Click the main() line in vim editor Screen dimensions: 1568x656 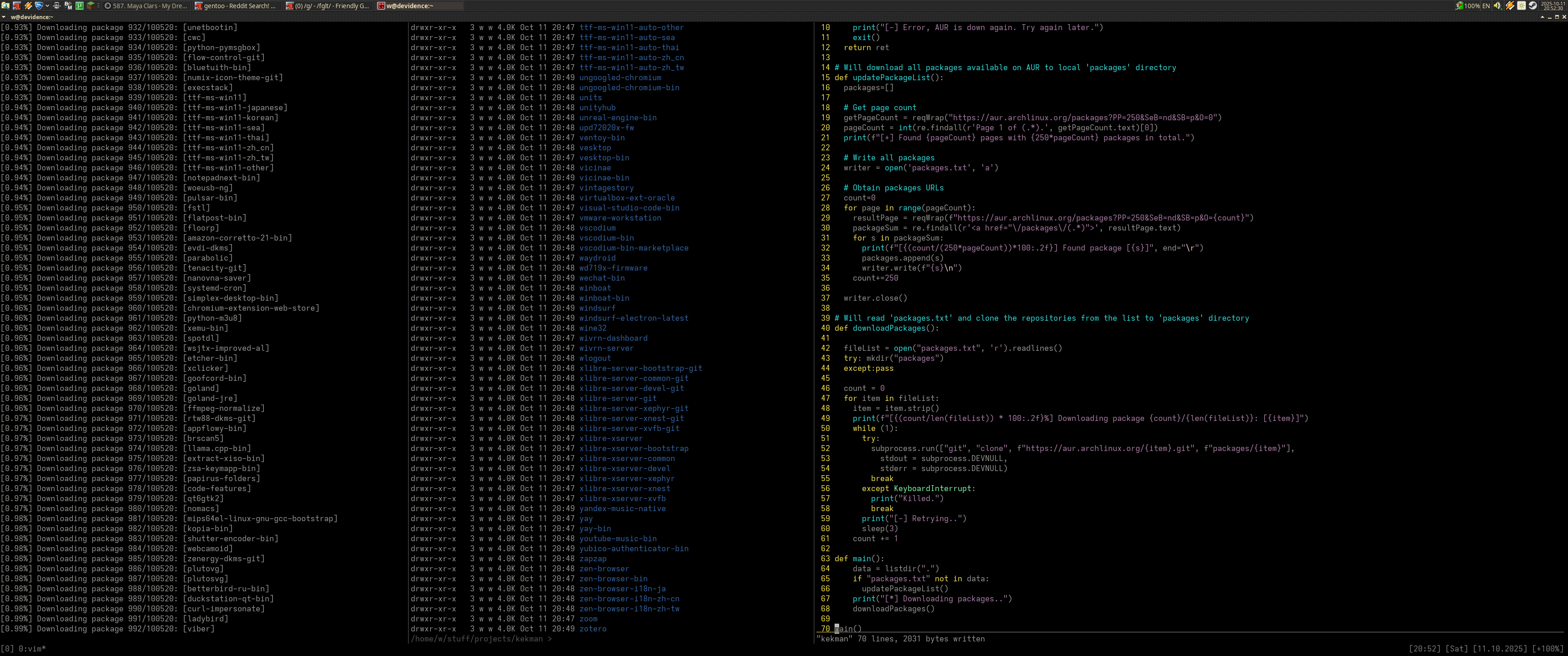point(848,629)
